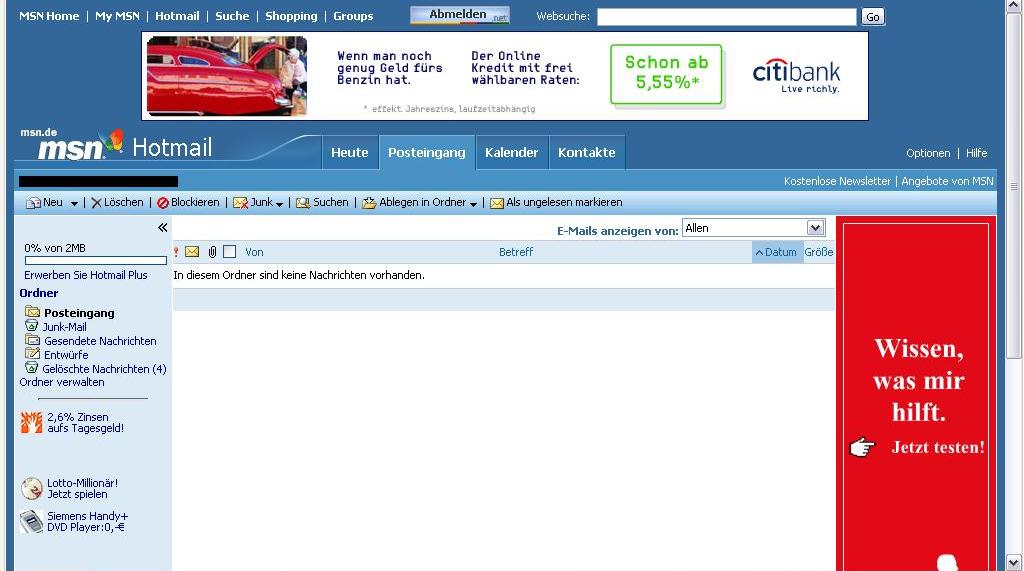Click the red Wissen was mir hilft ad
Viewport: 1024px width, 571px height.
[916, 393]
